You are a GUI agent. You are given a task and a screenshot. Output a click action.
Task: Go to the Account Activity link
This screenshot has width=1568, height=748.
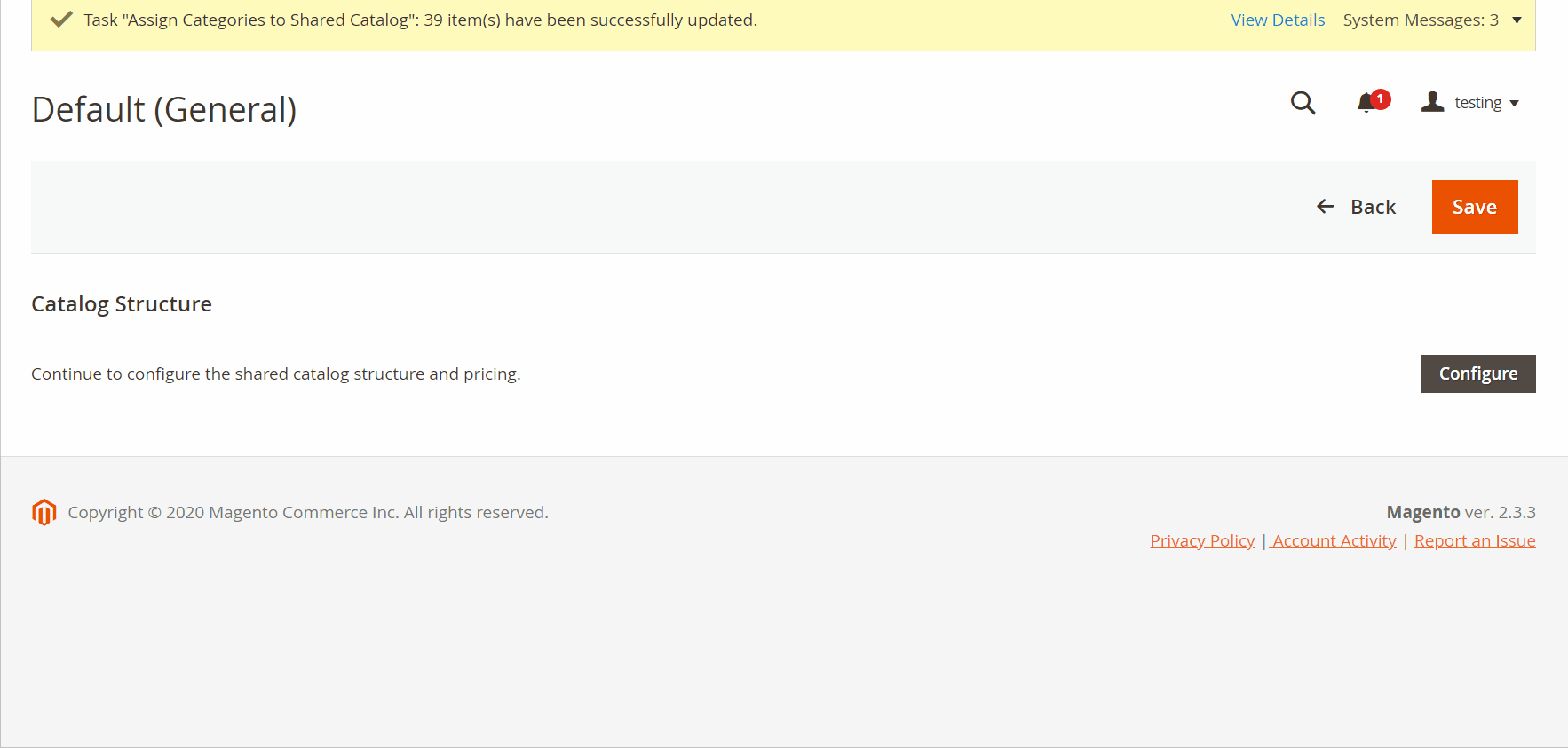point(1334,540)
